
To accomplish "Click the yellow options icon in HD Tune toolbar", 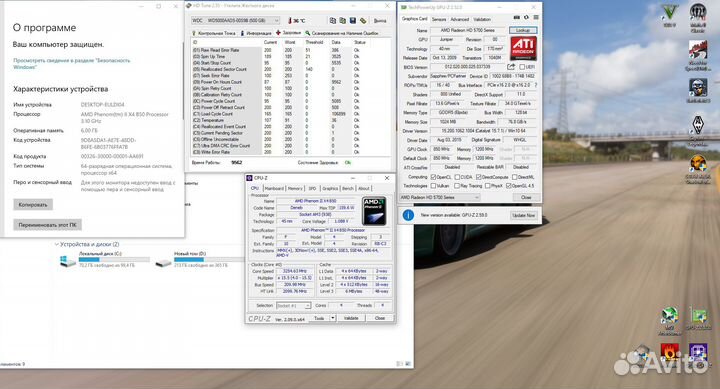I will 363,21.
